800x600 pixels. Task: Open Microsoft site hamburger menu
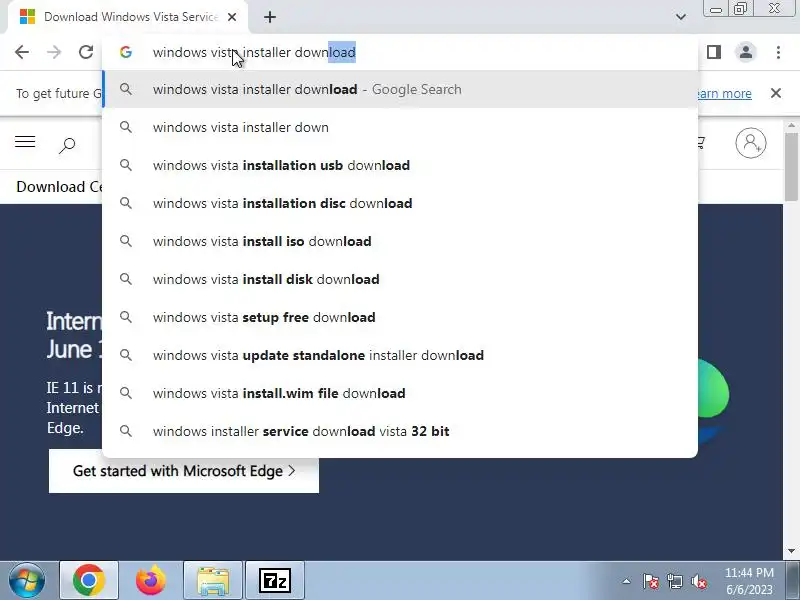[x=25, y=142]
